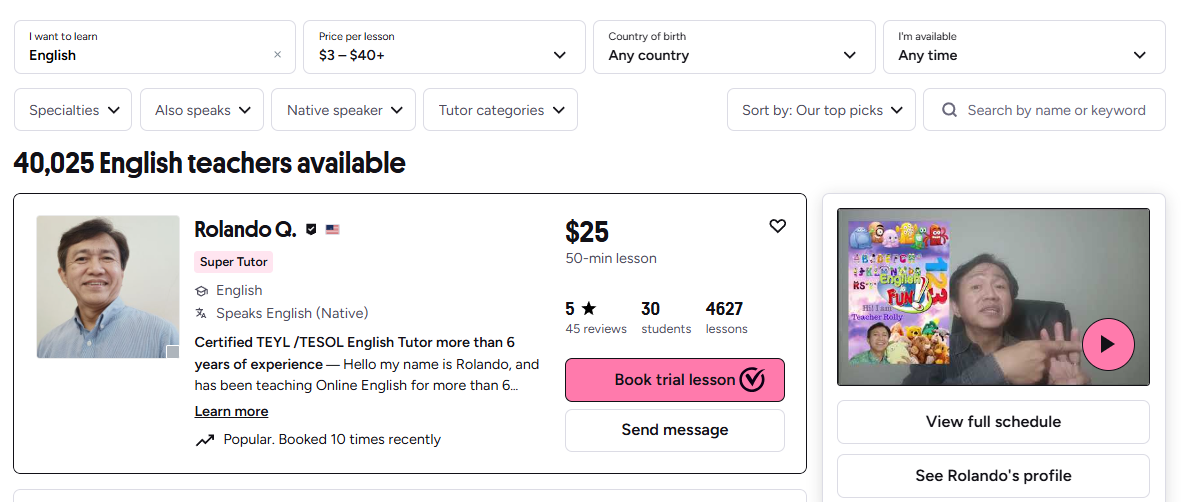Open the I'm available time dropdown
The height and width of the screenshot is (502, 1181).
click(x=1023, y=47)
